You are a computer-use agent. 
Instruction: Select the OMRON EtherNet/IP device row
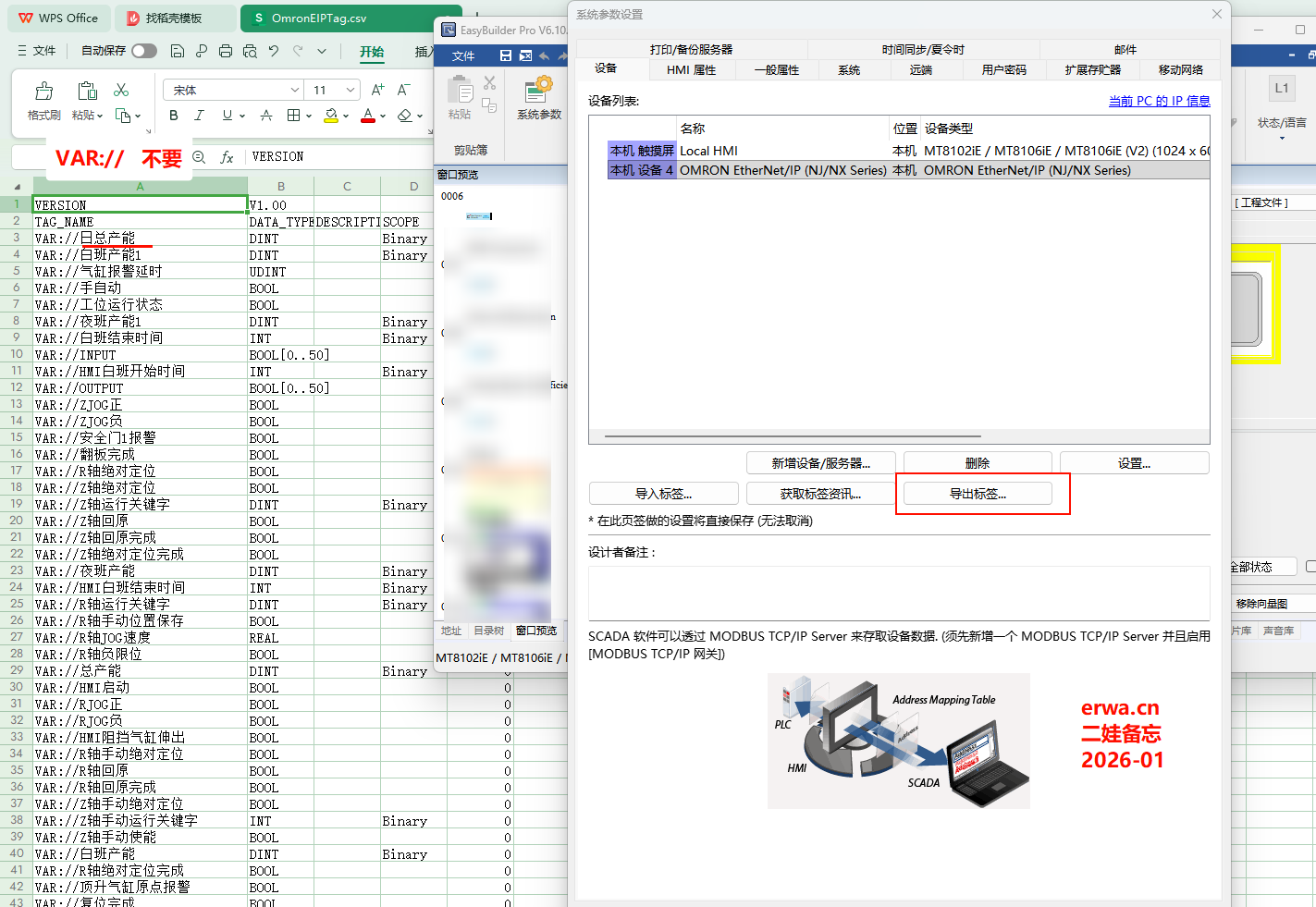click(908, 170)
